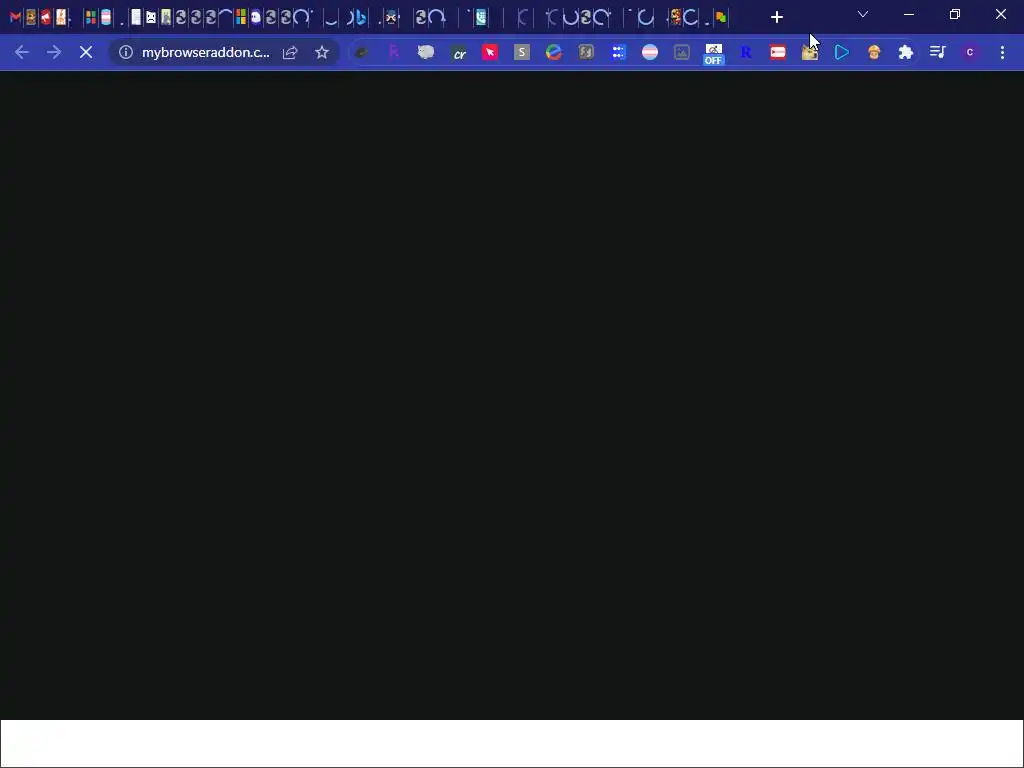
Task: Open the red video-player extension
Action: pos(778,52)
